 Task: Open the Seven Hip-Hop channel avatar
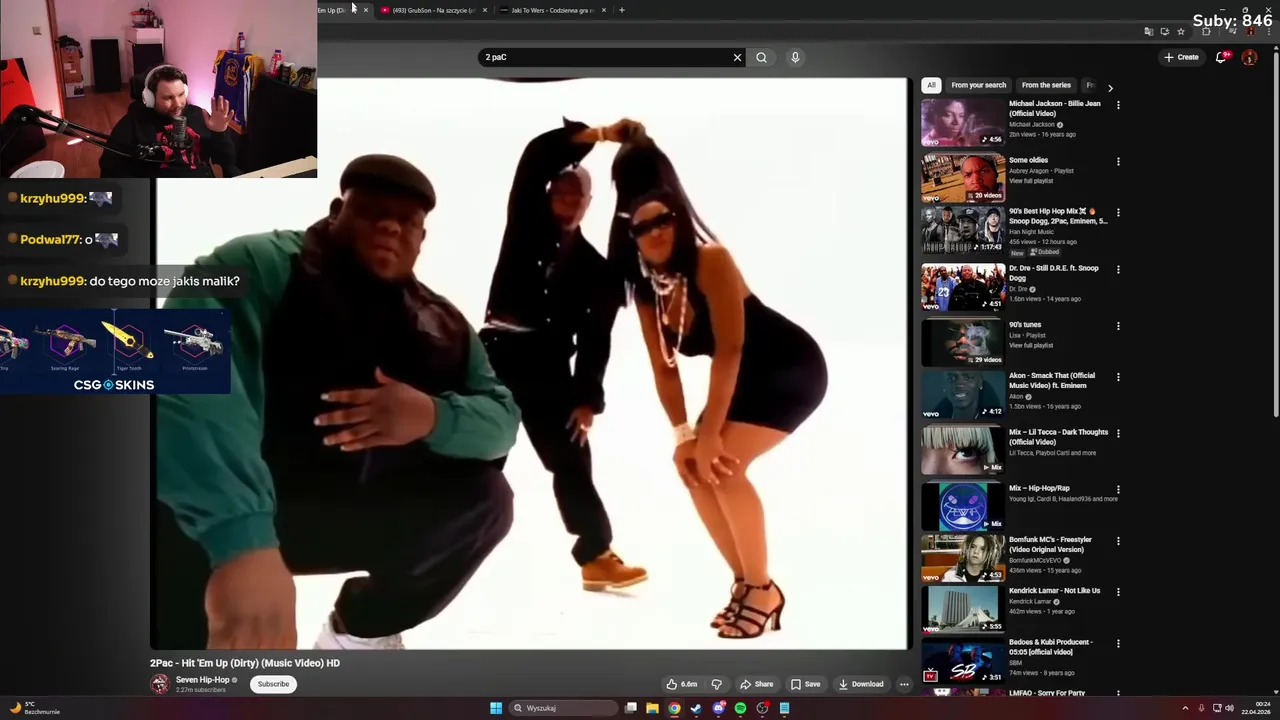(159, 684)
